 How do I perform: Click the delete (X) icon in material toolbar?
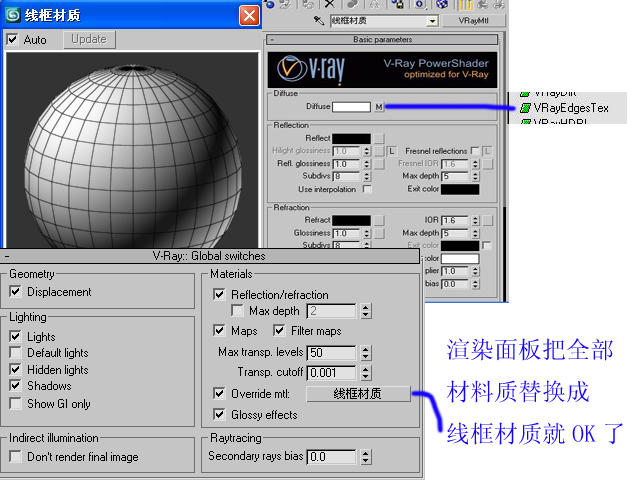click(x=330, y=4)
